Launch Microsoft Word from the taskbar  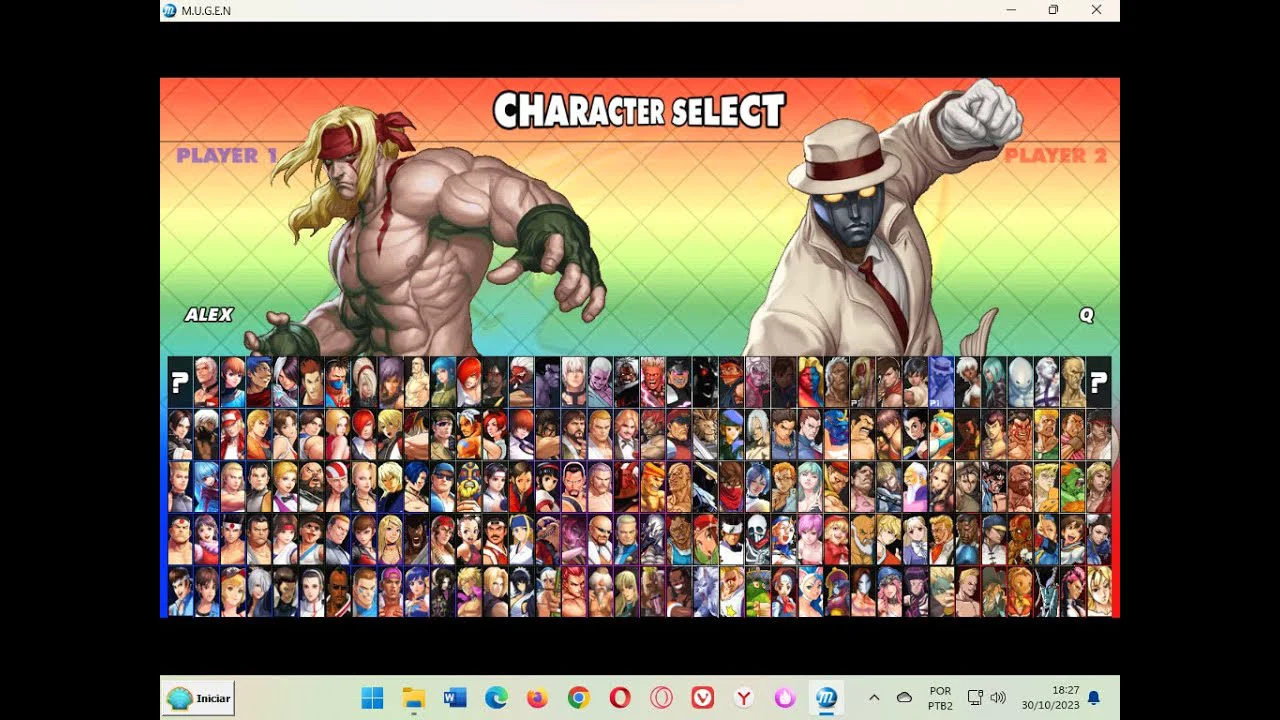tap(455, 698)
